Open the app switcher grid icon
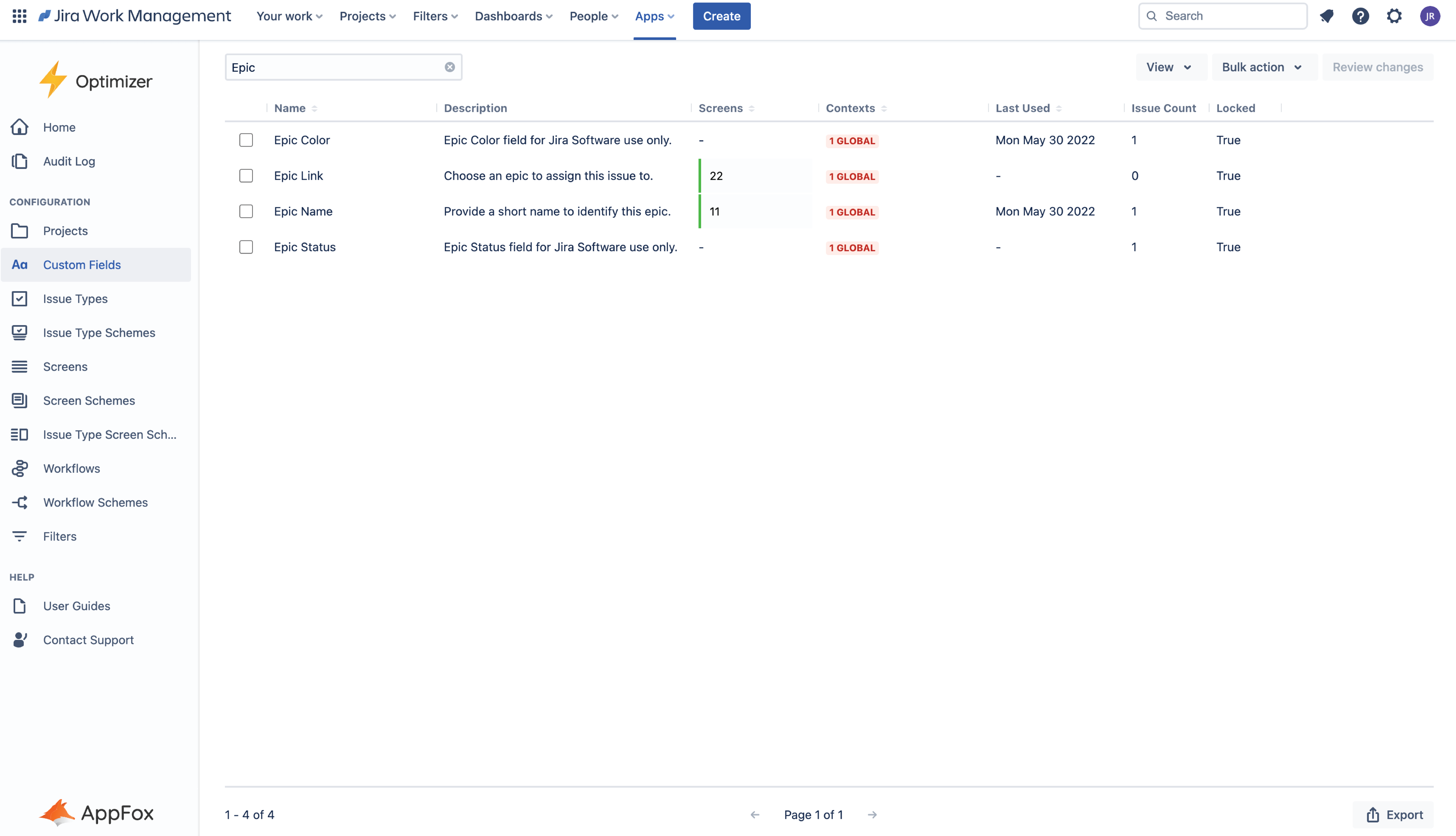The image size is (1456, 836). pos(20,16)
